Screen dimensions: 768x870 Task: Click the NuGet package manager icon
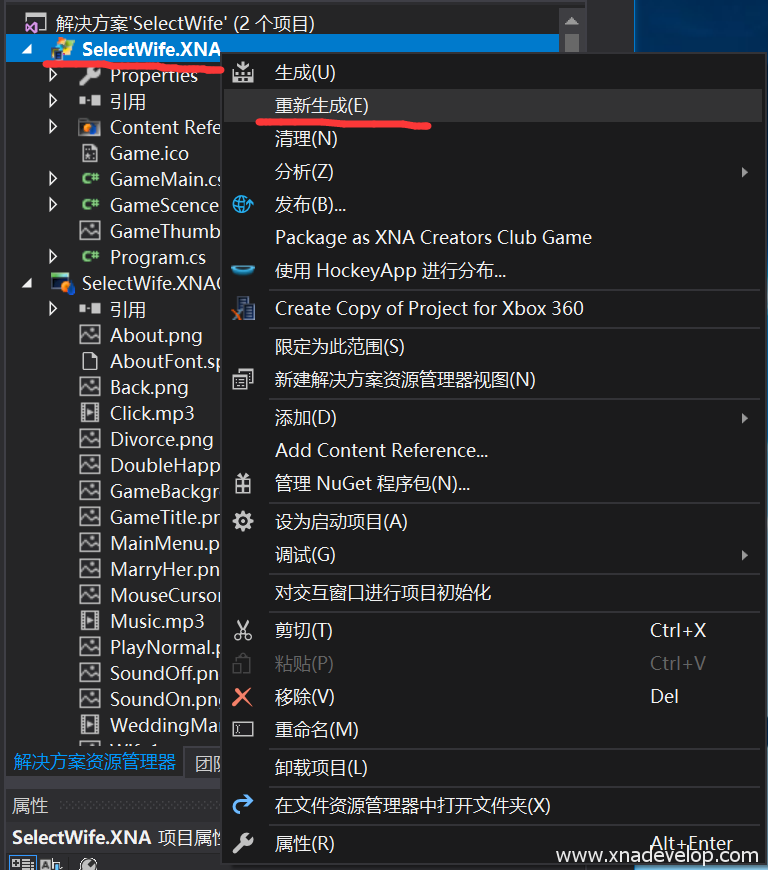click(x=243, y=484)
